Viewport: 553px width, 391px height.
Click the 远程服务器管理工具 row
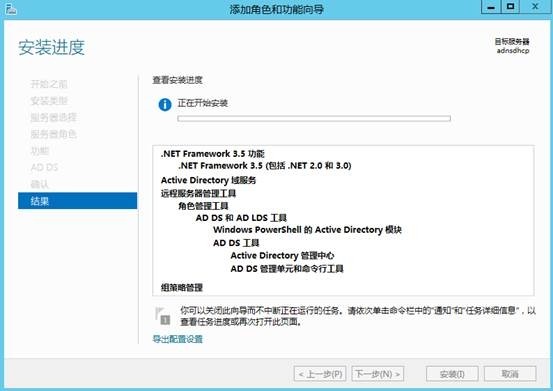click(x=198, y=193)
